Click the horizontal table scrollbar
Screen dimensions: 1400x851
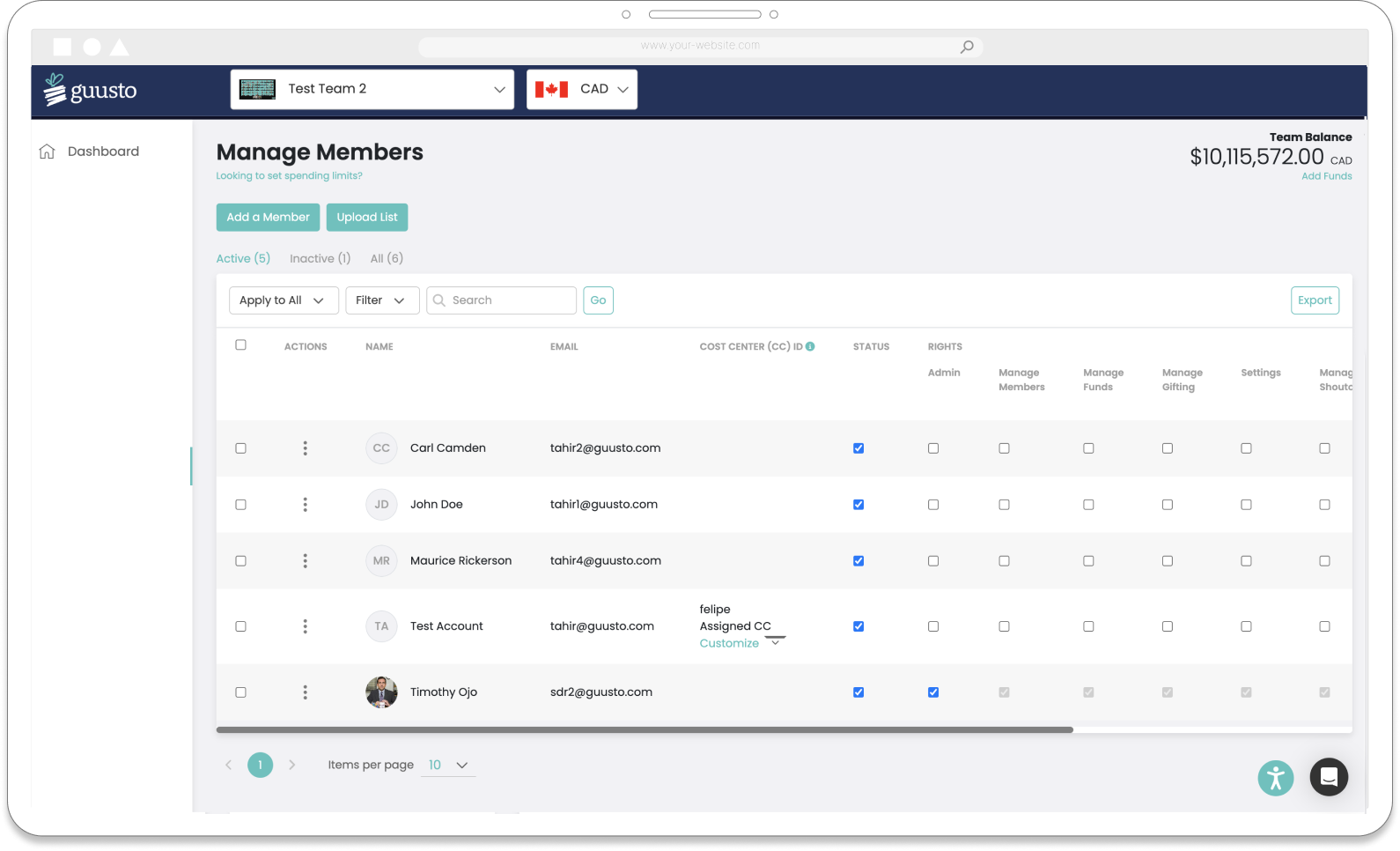[645, 730]
